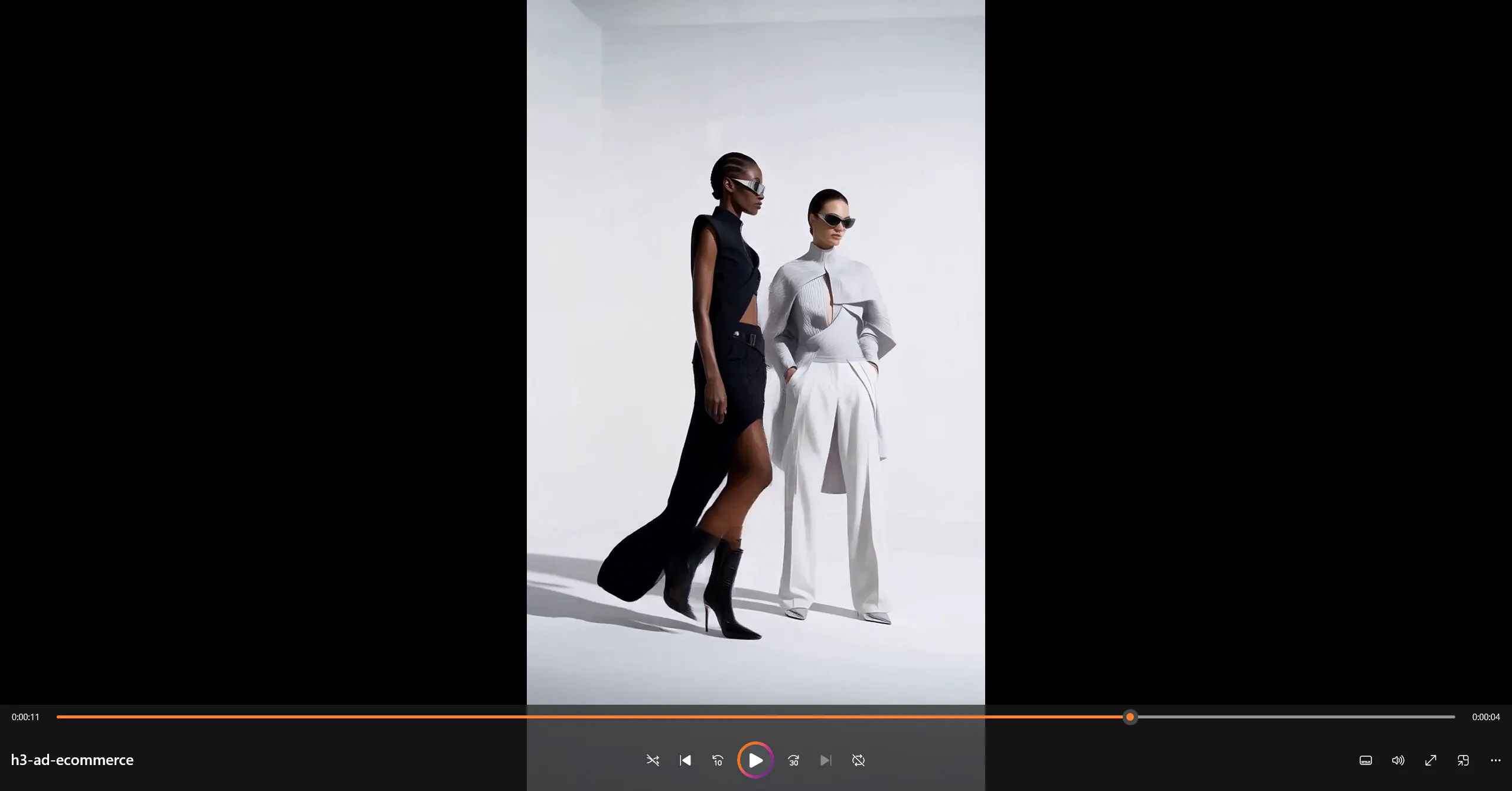Open the volume control

pyautogui.click(x=1398, y=760)
